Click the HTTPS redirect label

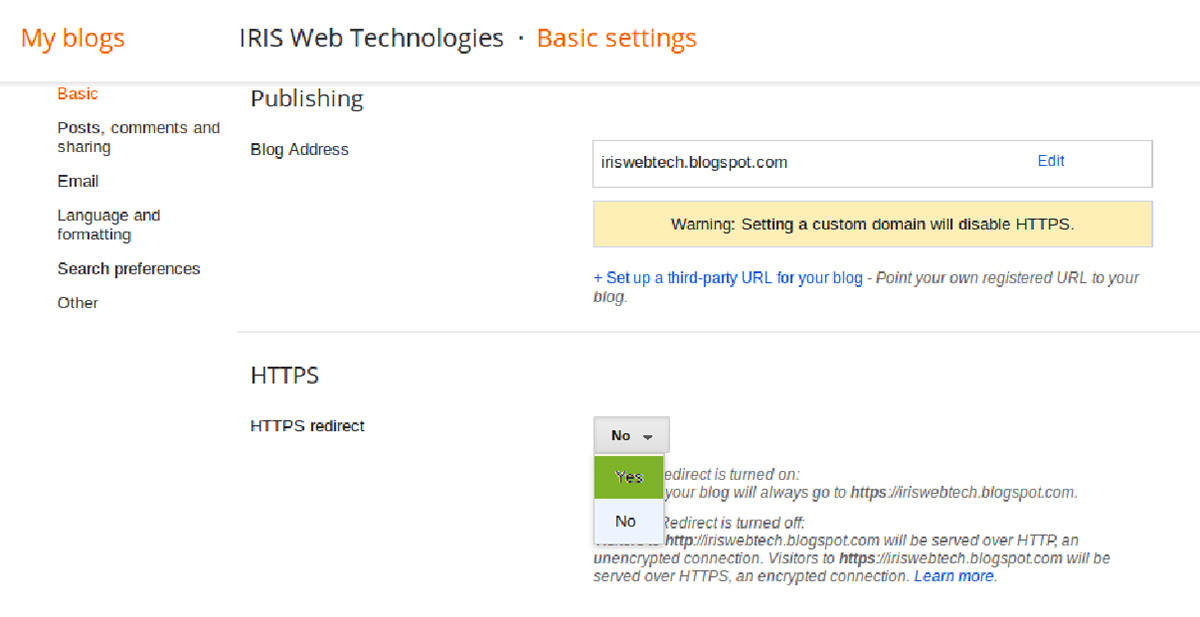coord(308,426)
